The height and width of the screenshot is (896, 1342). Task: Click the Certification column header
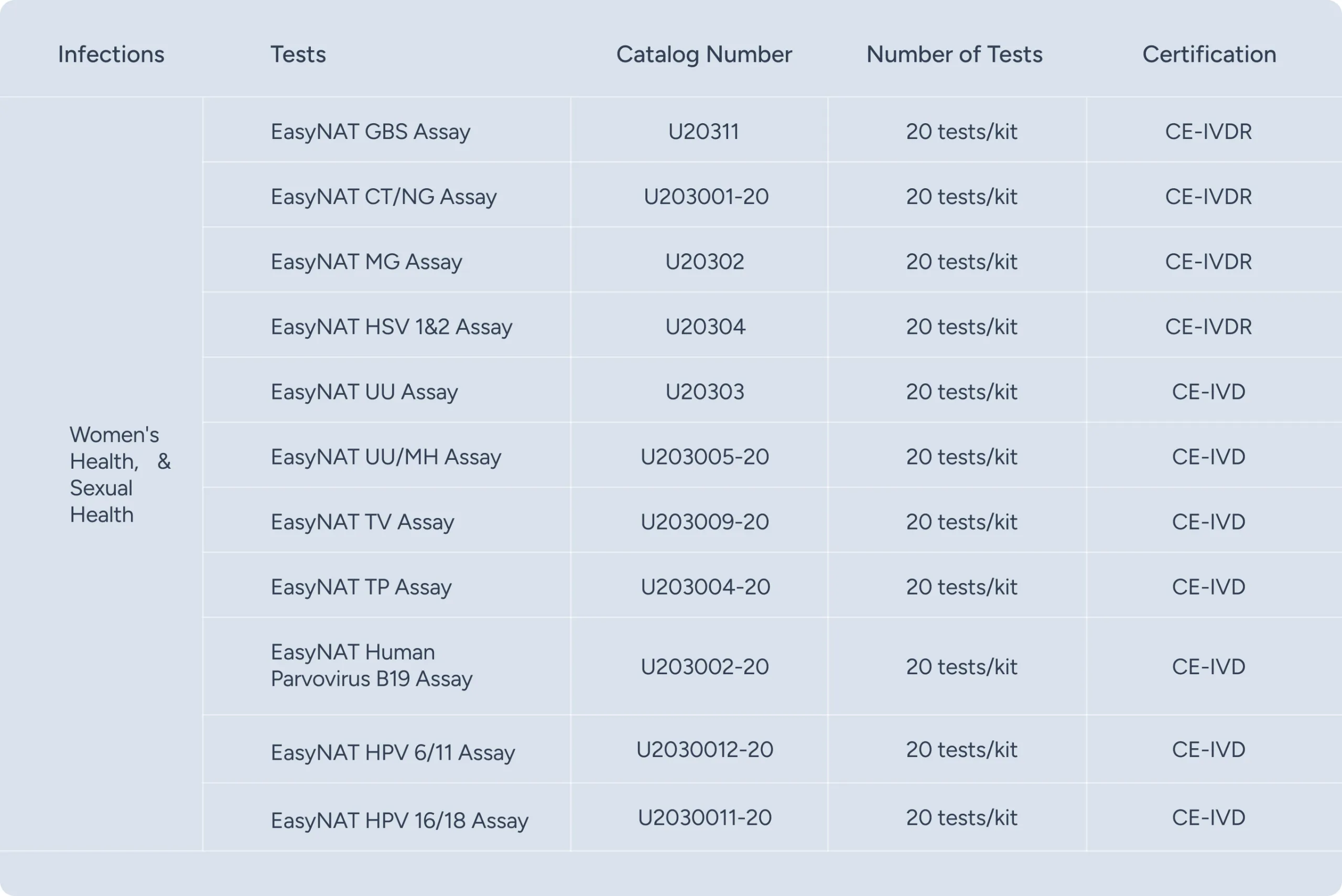[1209, 55]
